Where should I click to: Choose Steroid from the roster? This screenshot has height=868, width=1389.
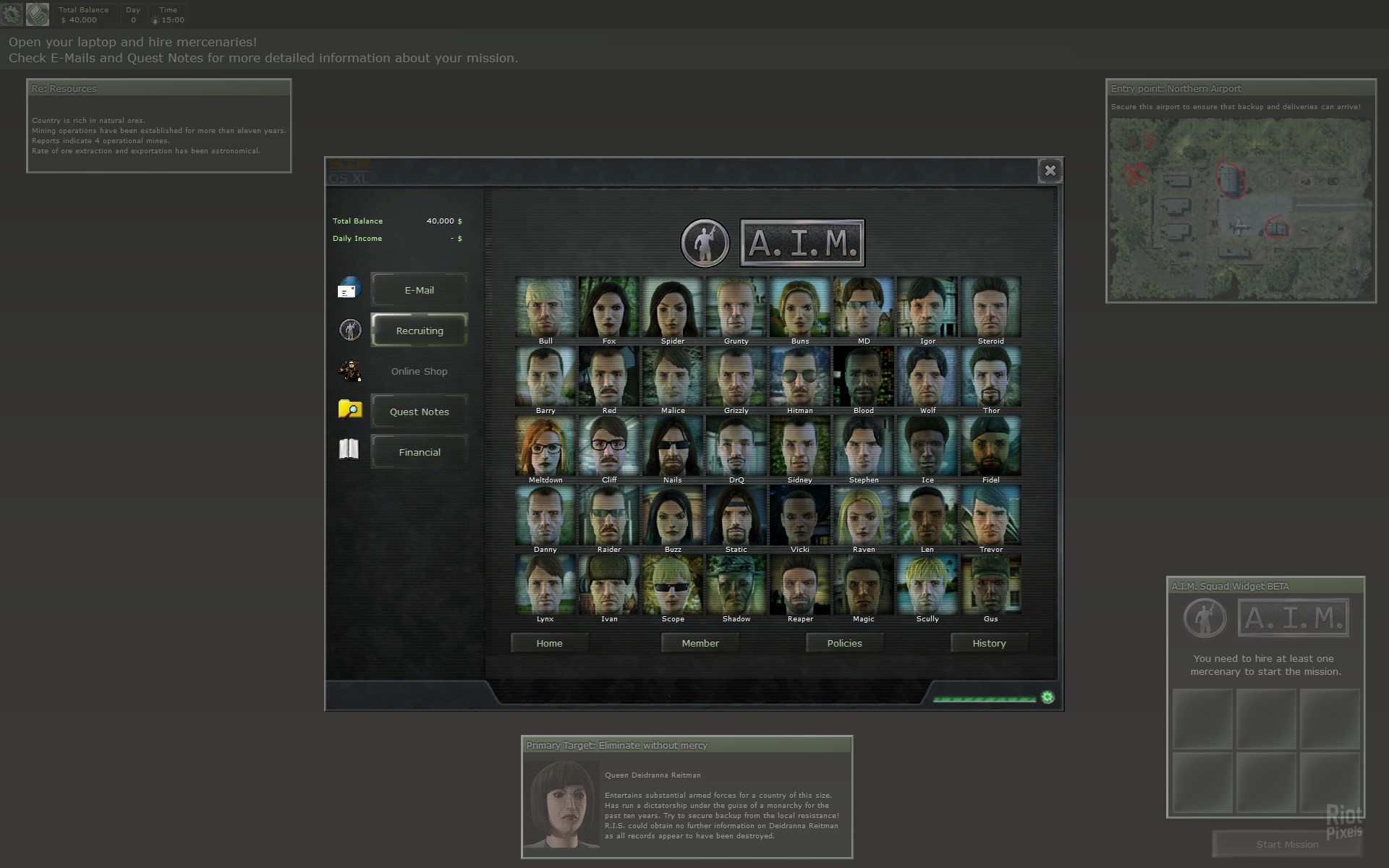[x=991, y=307]
